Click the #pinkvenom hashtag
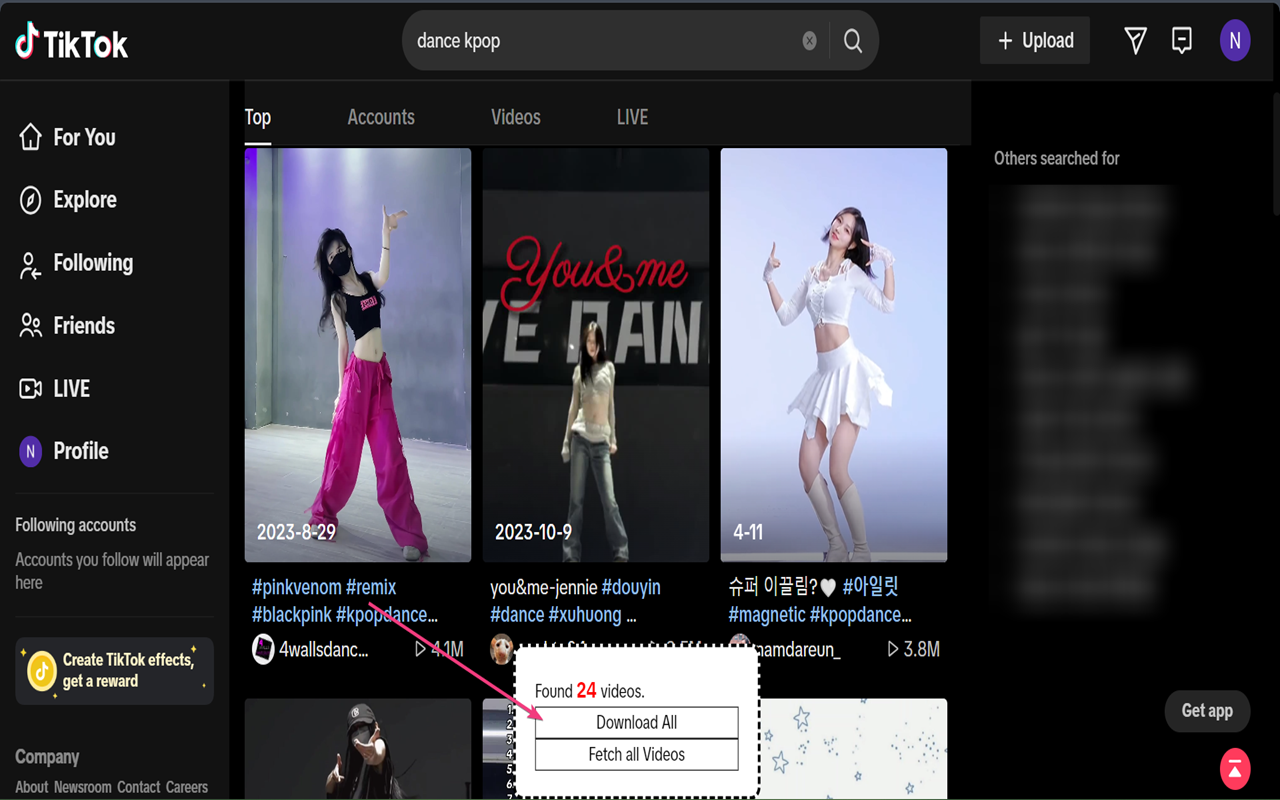Screen dimensions: 1280x800 tap(297, 587)
